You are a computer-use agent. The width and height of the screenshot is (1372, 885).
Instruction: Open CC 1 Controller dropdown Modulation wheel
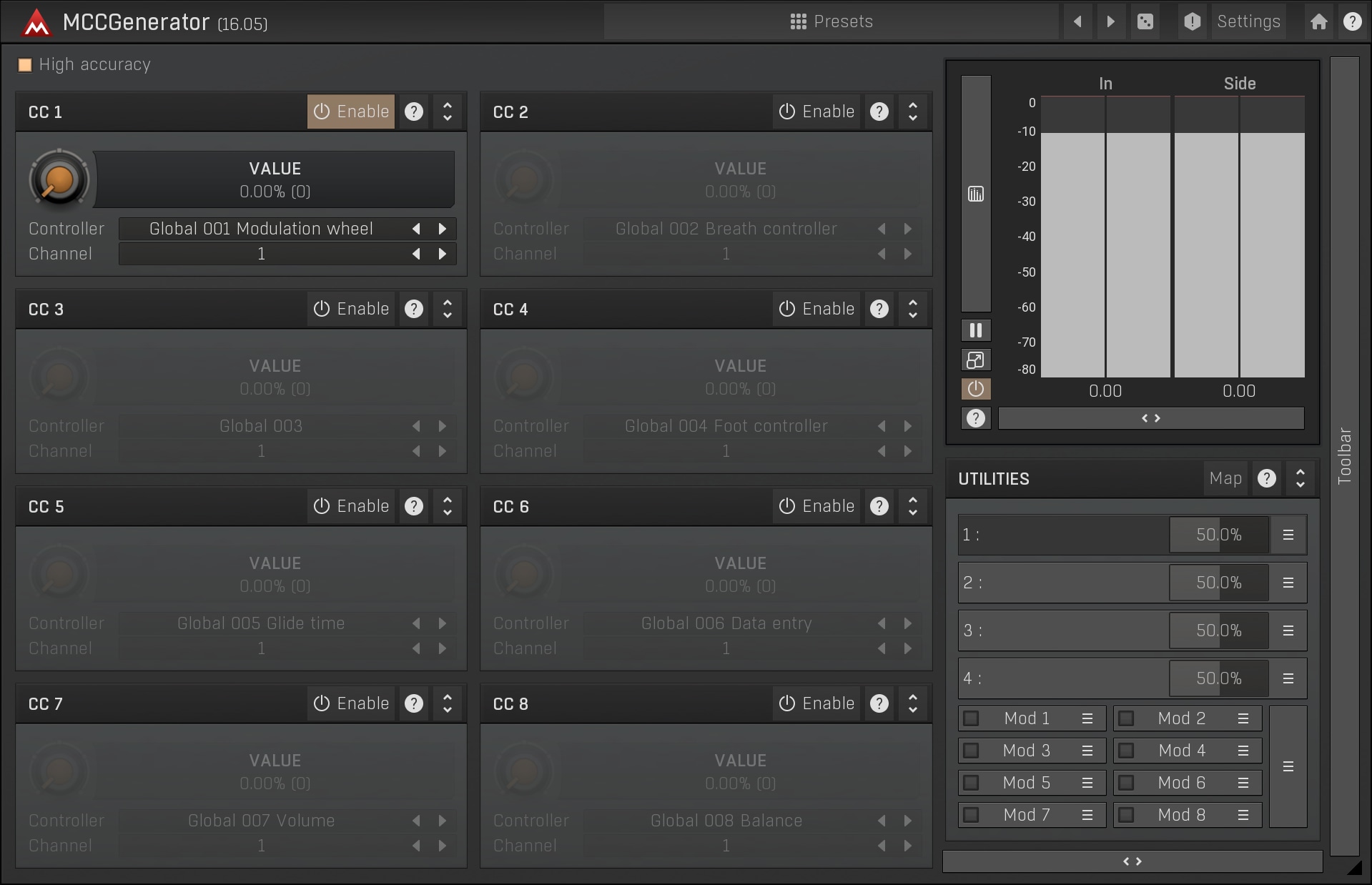point(261,229)
